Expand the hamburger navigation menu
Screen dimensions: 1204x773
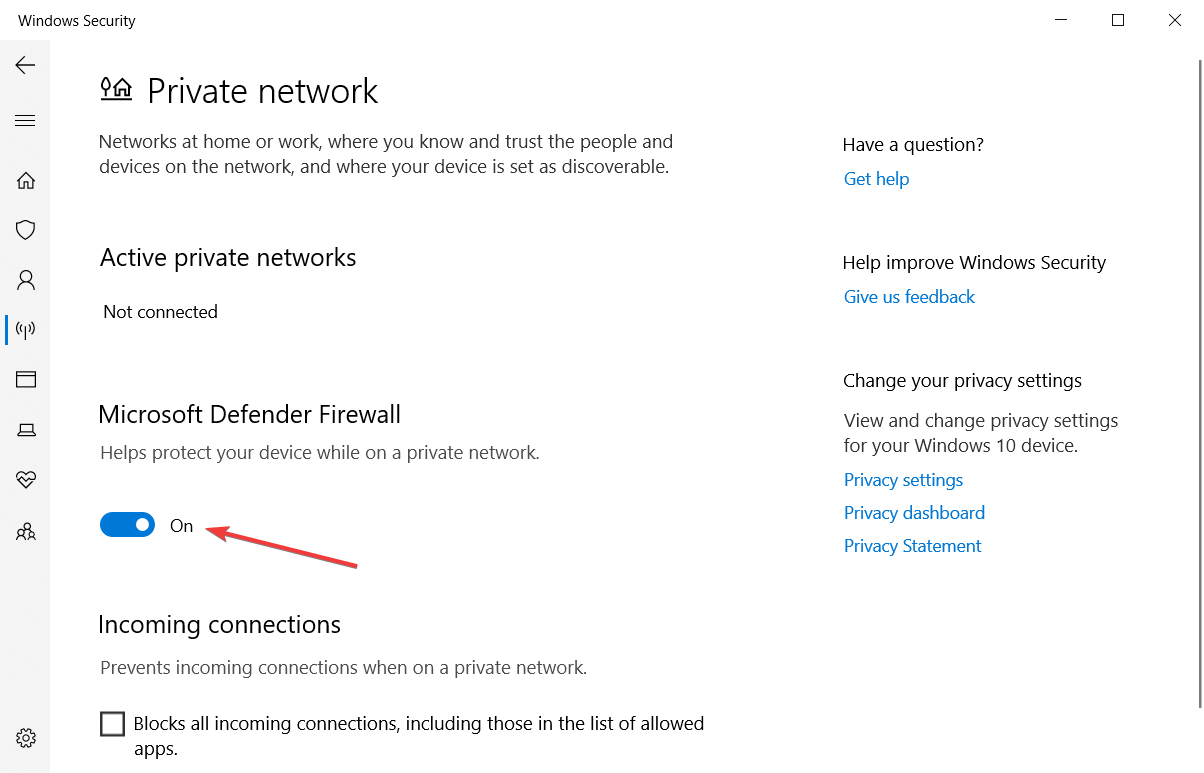[25, 121]
